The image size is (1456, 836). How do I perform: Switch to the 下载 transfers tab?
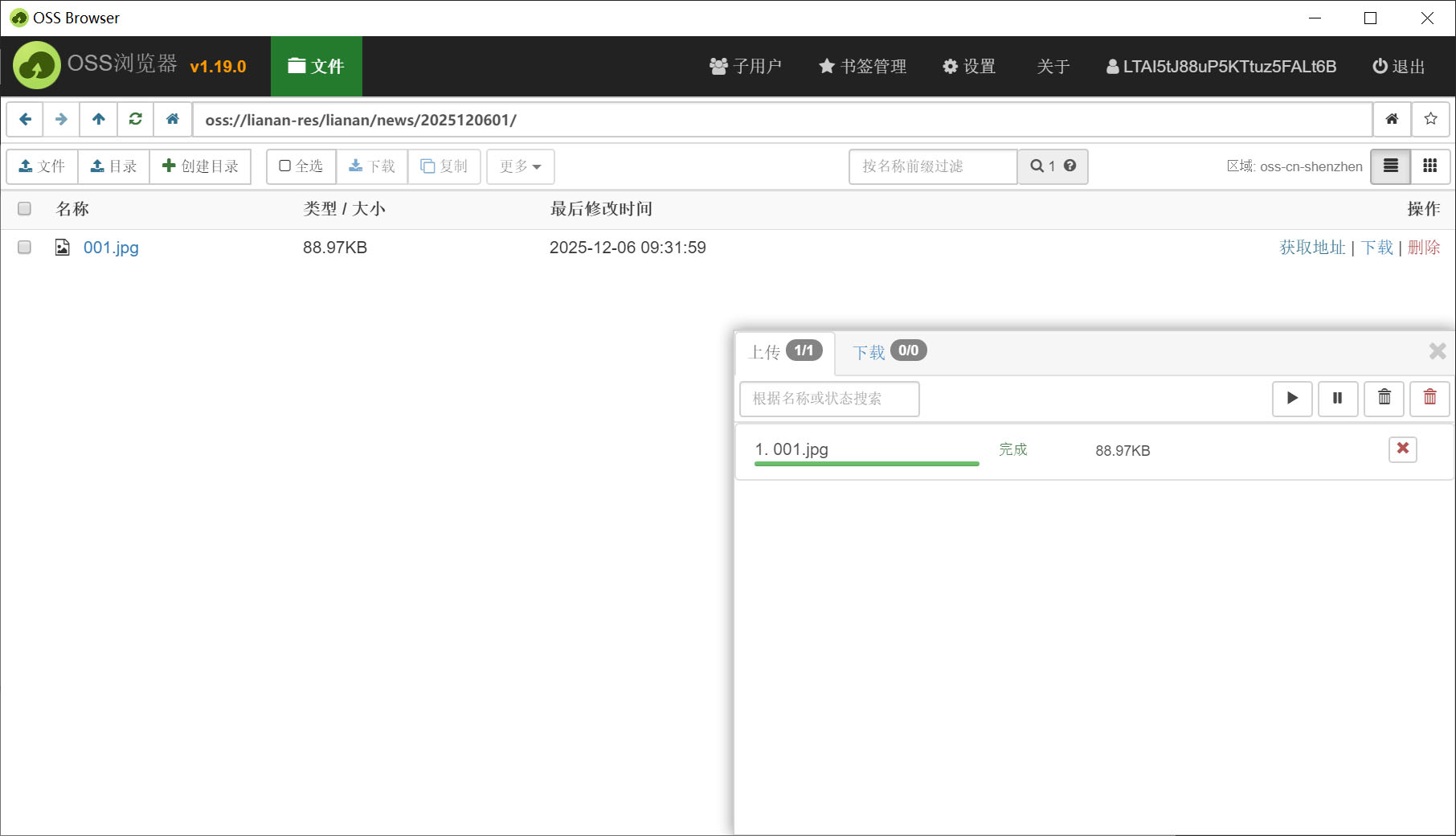pyautogui.click(x=888, y=352)
